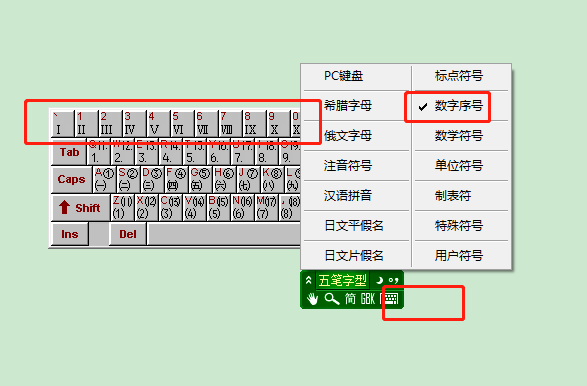The height and width of the screenshot is (386, 587).
Task: Click the N key showing (6)
Action: (242, 207)
